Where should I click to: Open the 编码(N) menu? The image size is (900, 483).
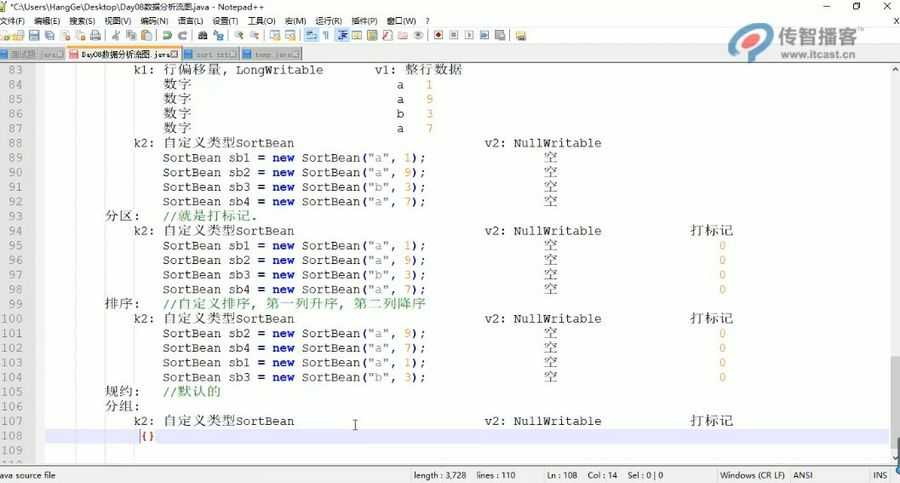coord(154,21)
